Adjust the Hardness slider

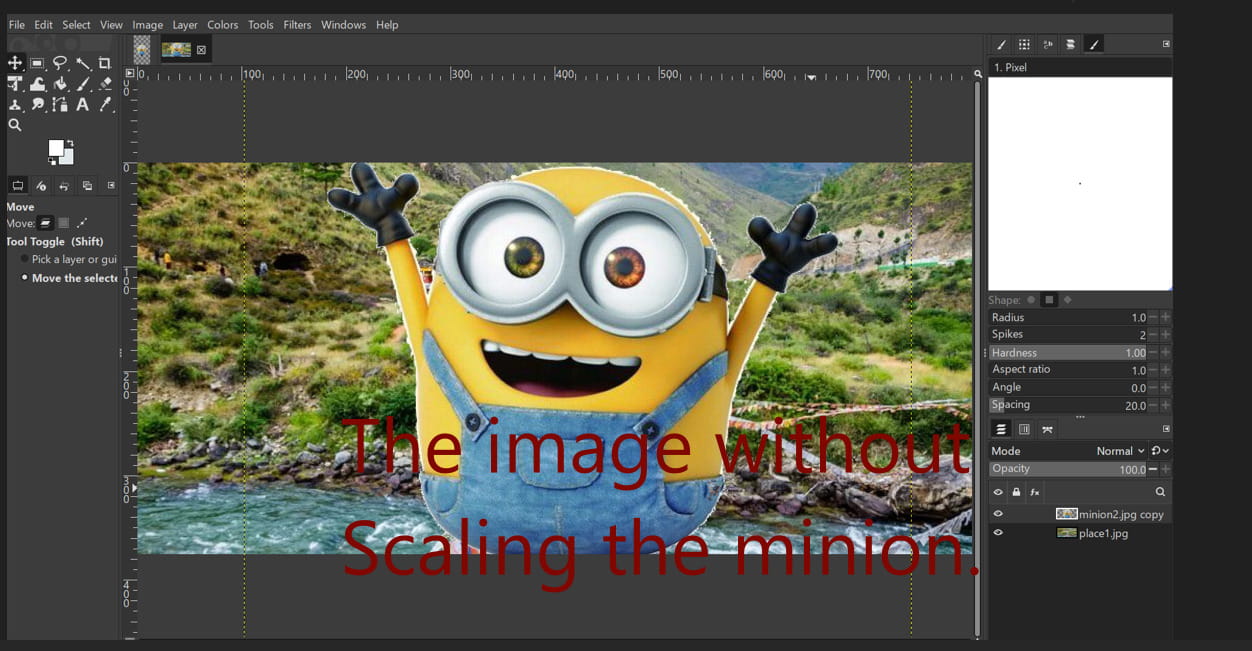[1068, 353]
